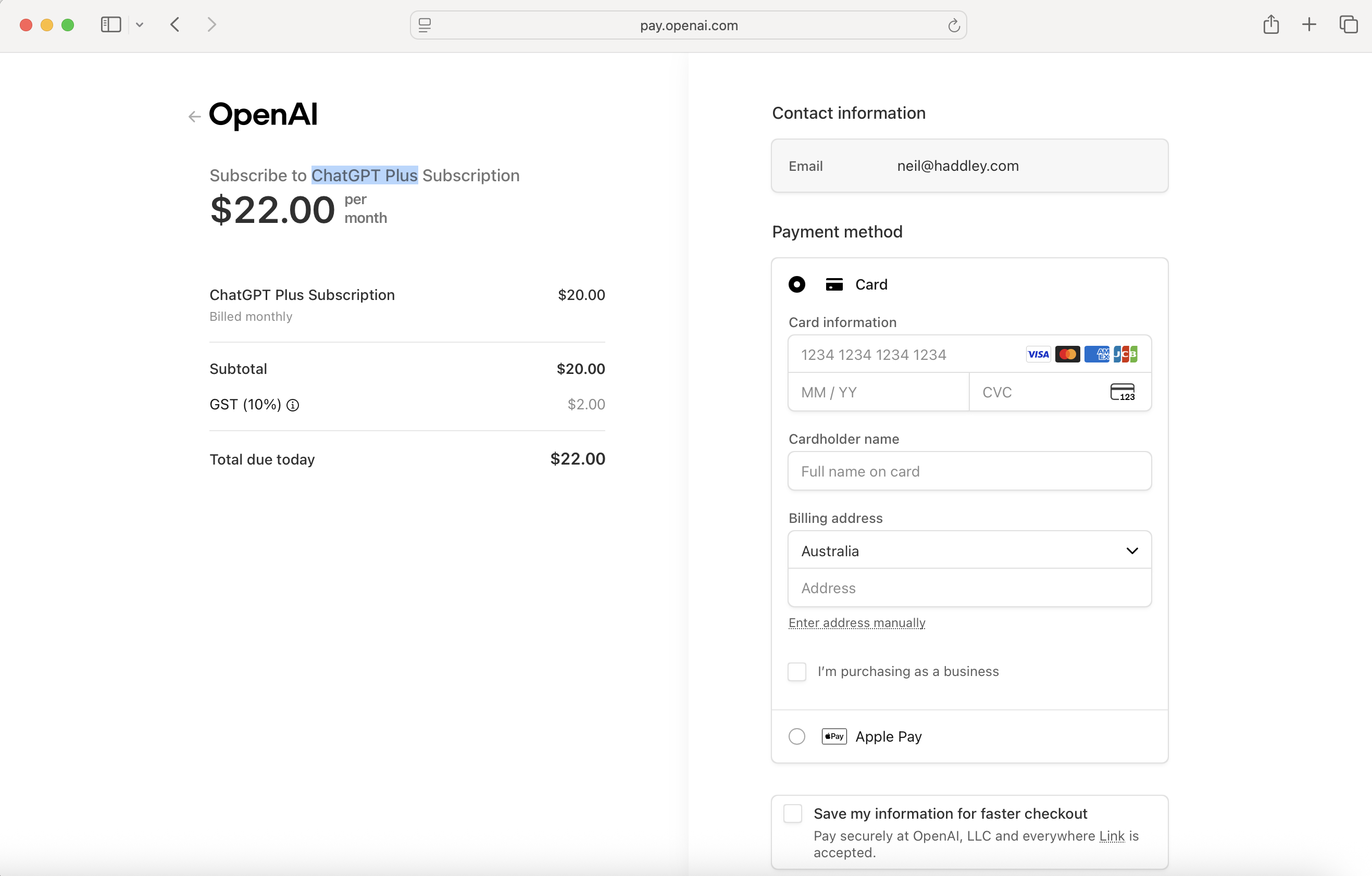Select the Apple Pay radio button
Screen dimensions: 1372x876
pos(796,736)
